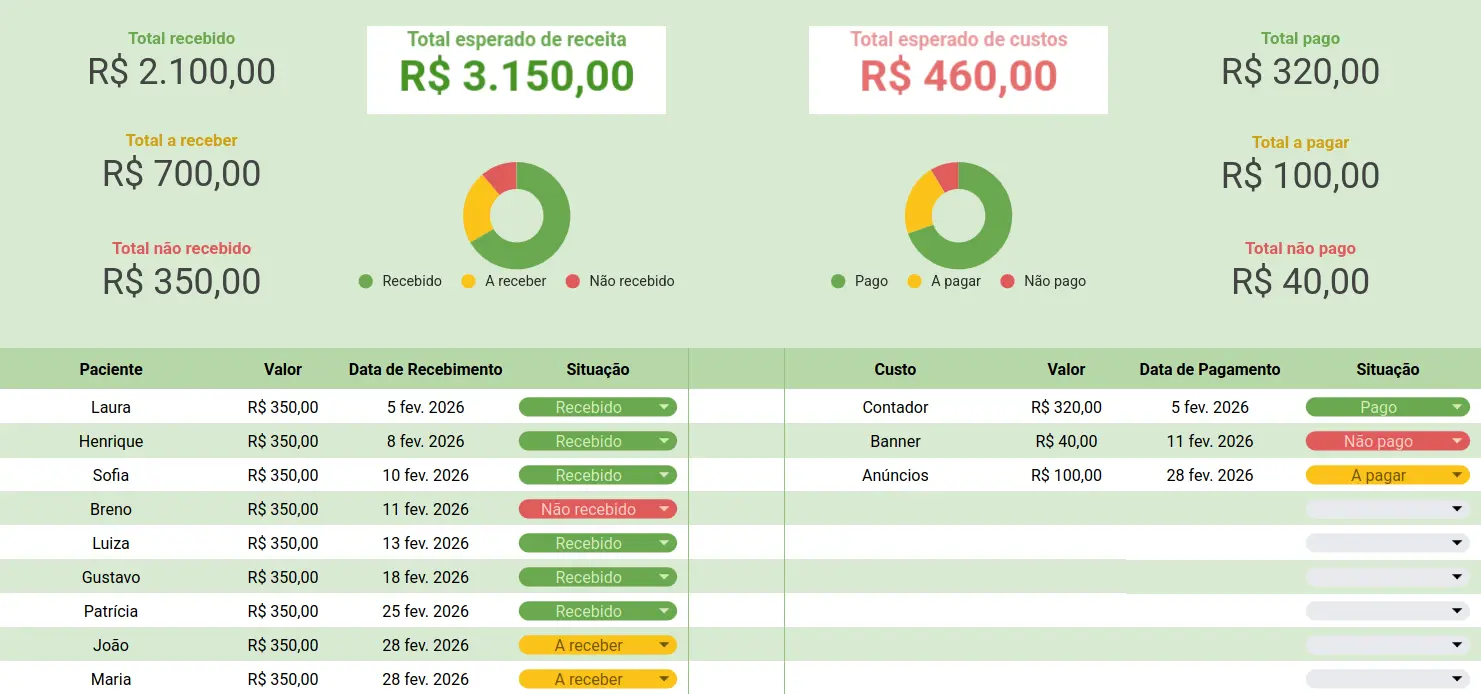Viewport: 1481px width, 694px height.
Task: Select the Data de Pagamento header cell
Action: point(1209,369)
